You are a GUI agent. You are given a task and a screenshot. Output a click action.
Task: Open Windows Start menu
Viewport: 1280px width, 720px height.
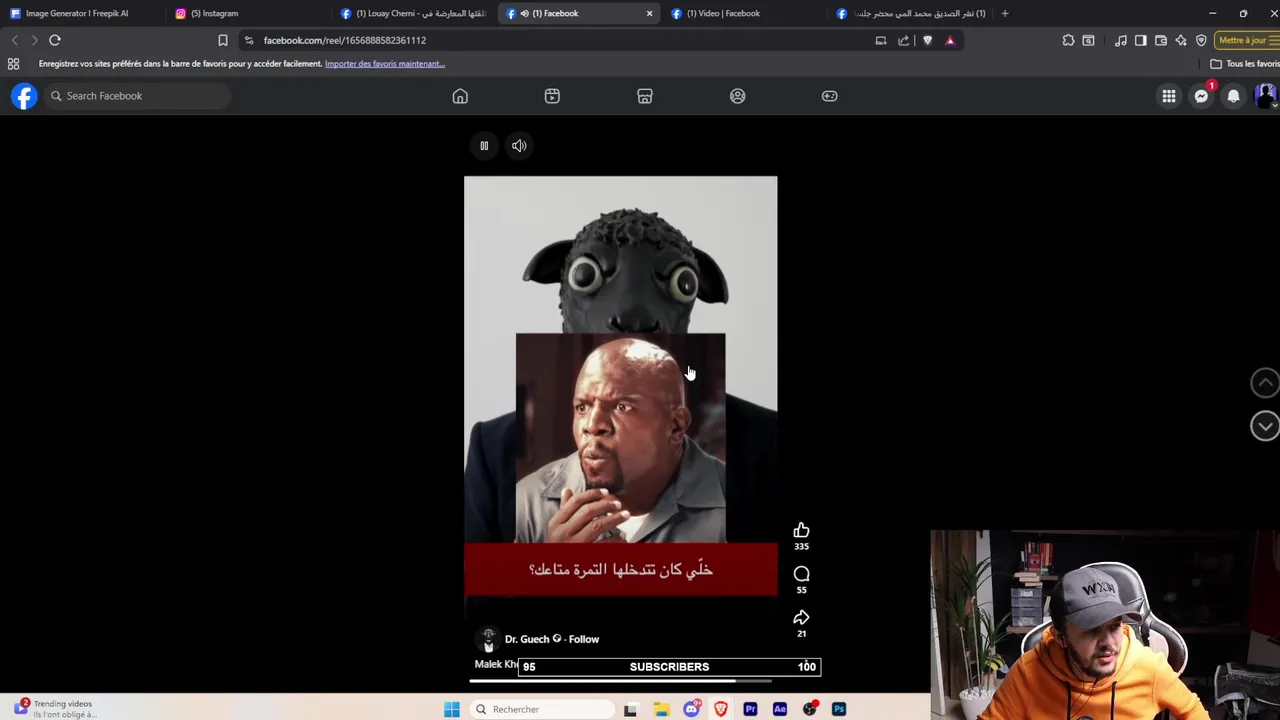tap(451, 709)
